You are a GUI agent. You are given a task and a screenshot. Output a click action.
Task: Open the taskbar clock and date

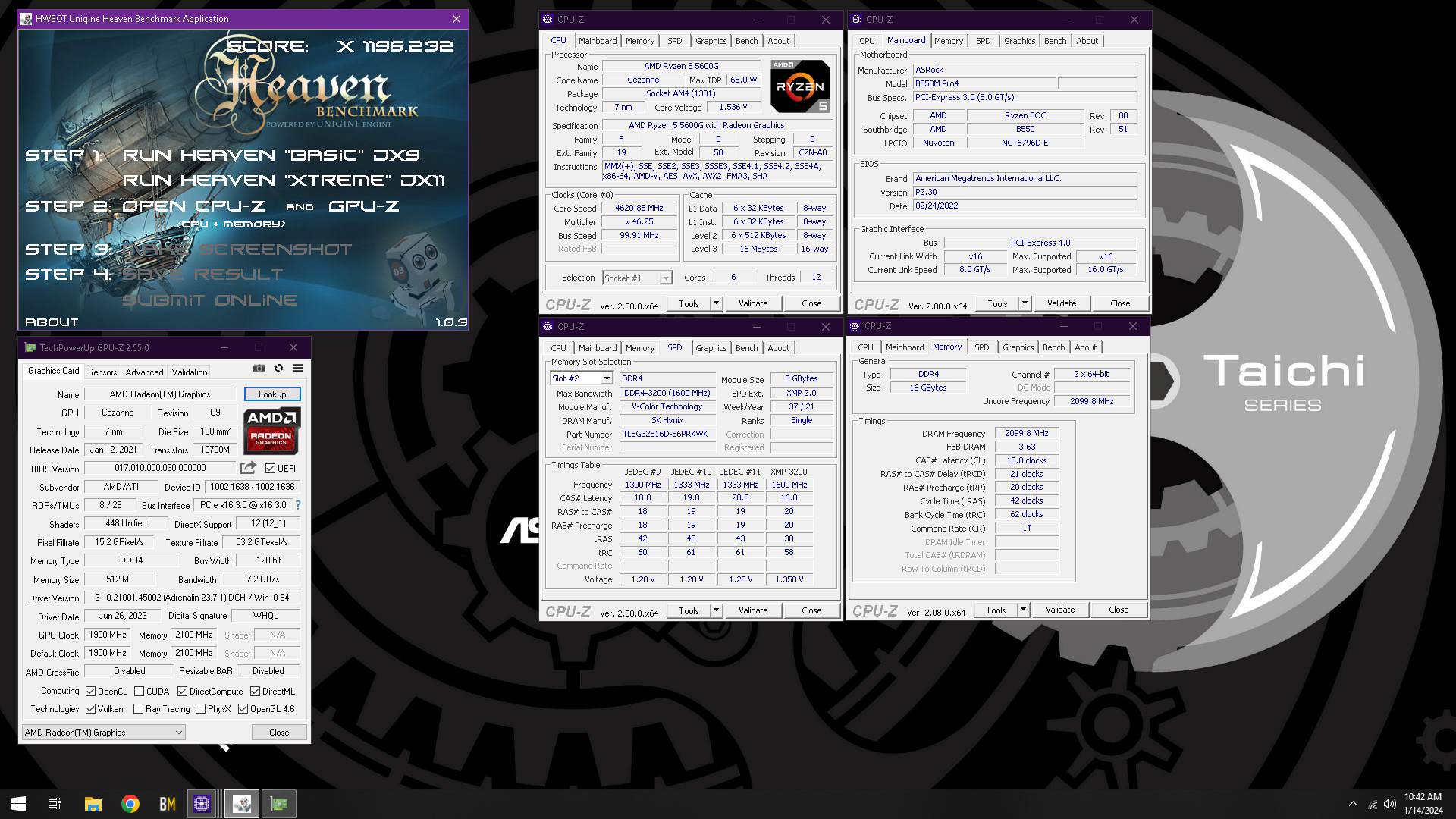tap(1423, 804)
